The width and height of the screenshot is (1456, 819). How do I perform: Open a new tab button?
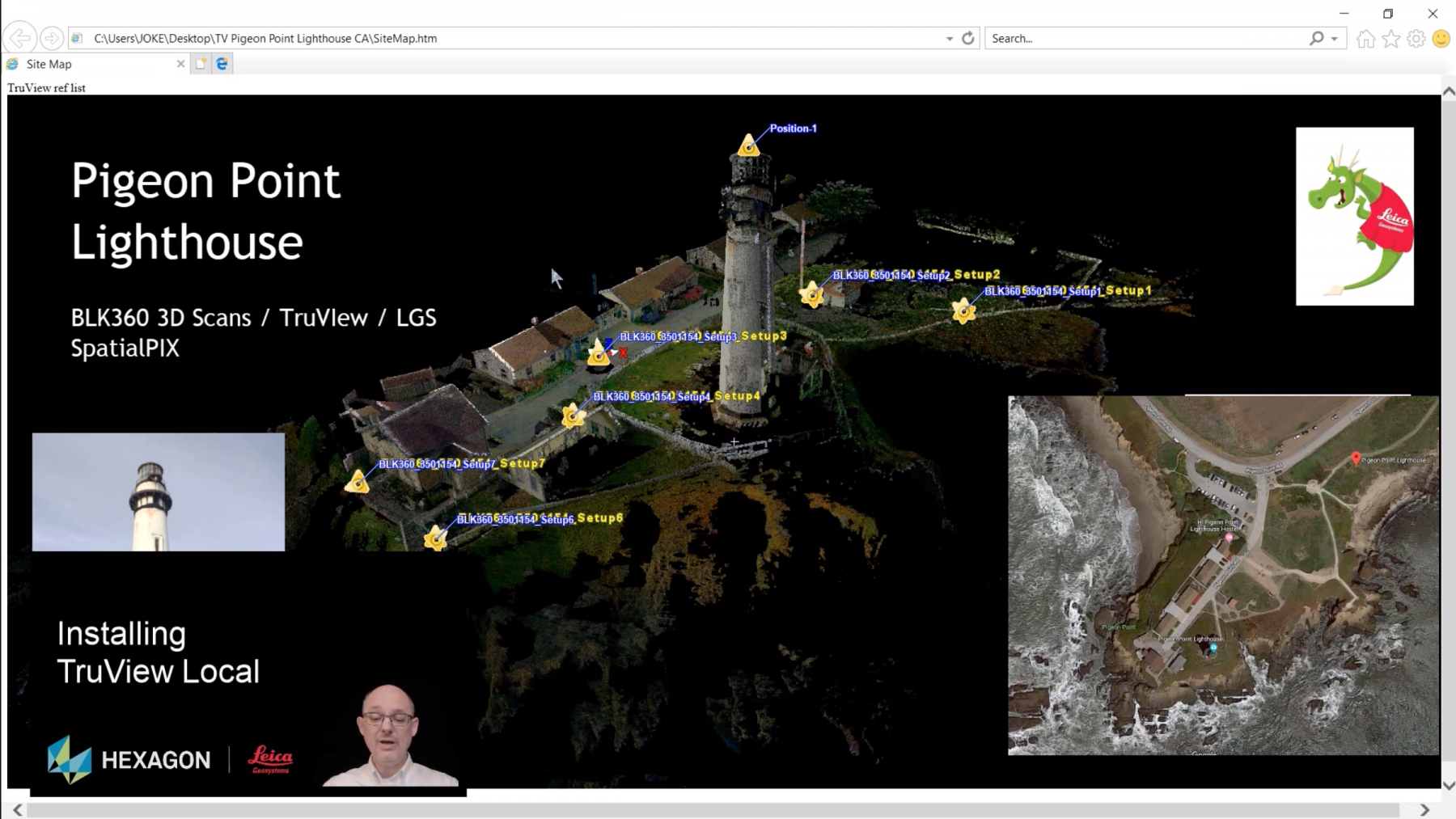(x=201, y=64)
